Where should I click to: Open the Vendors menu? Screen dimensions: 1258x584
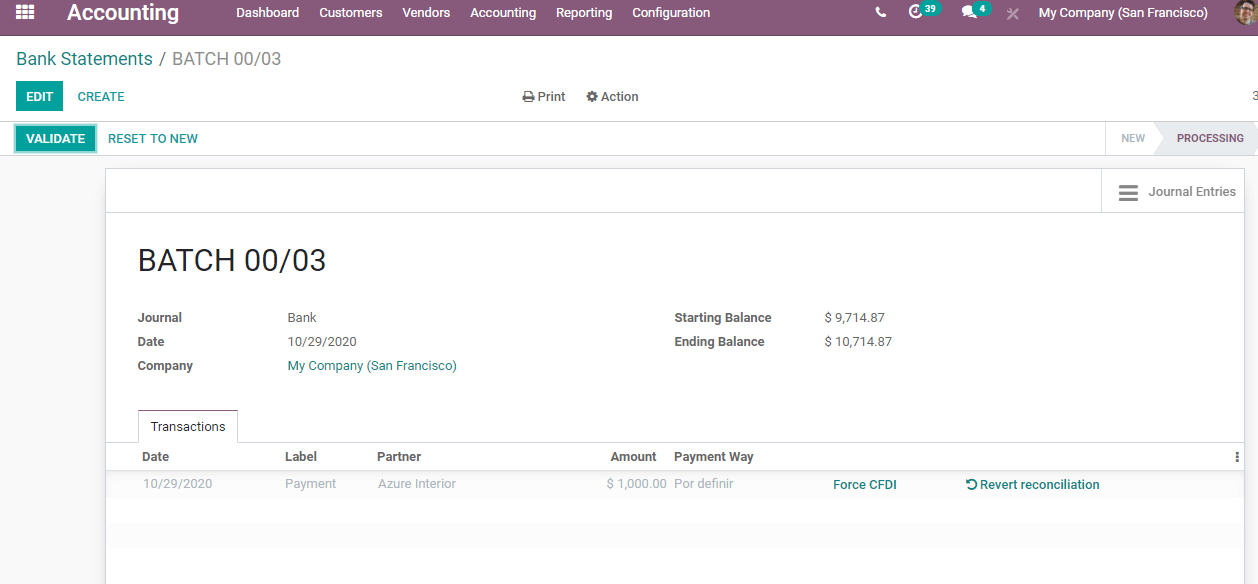click(426, 13)
